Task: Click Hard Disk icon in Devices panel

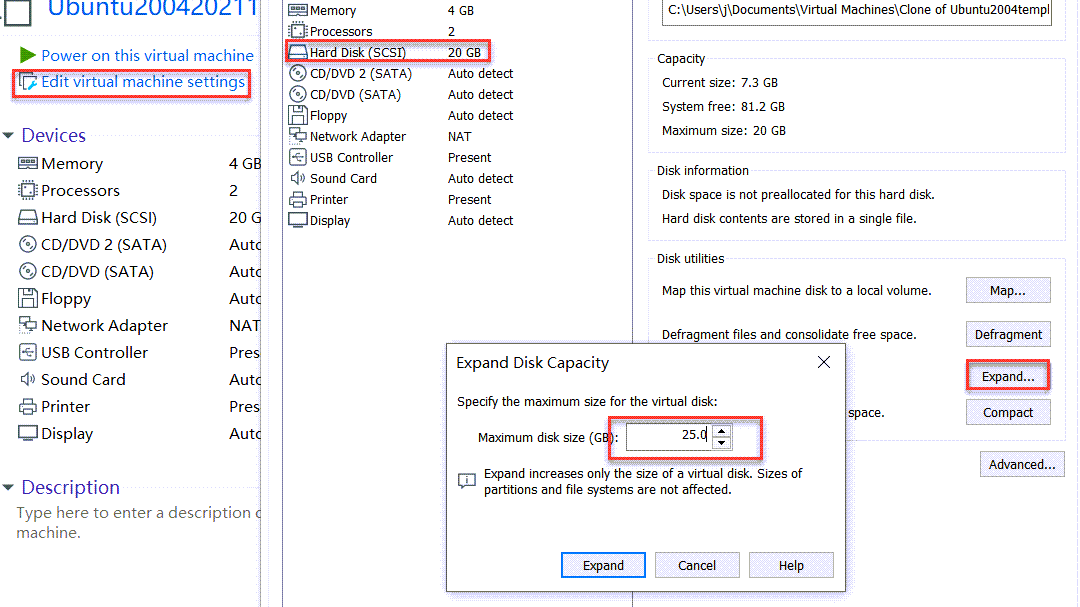Action: (x=28, y=218)
